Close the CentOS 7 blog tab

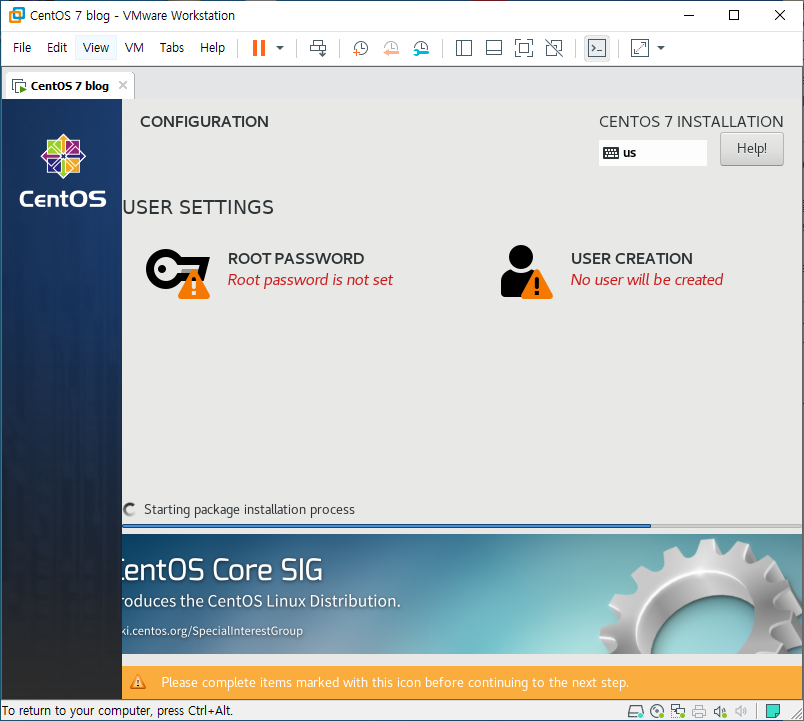tap(123, 85)
